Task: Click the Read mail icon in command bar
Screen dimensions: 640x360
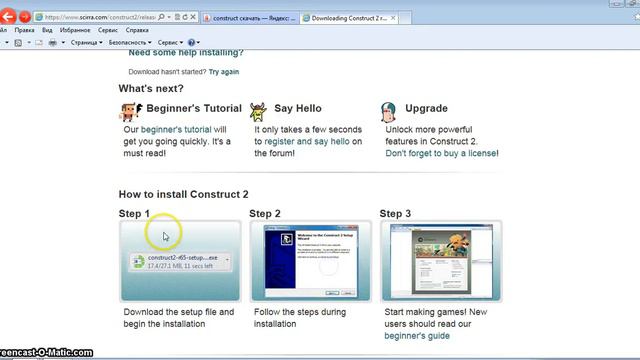Action: 39,42
